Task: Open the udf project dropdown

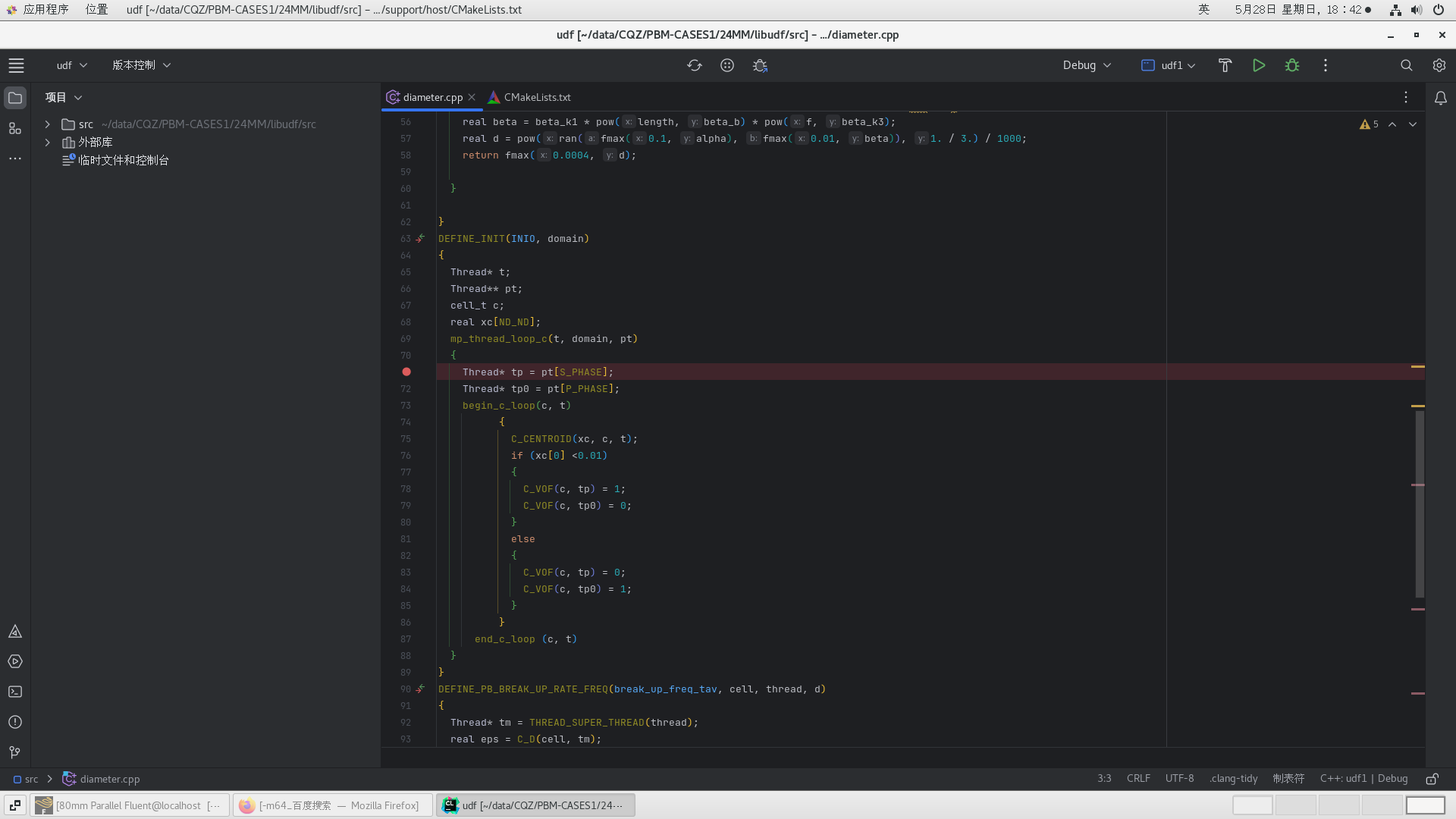Action: [72, 65]
